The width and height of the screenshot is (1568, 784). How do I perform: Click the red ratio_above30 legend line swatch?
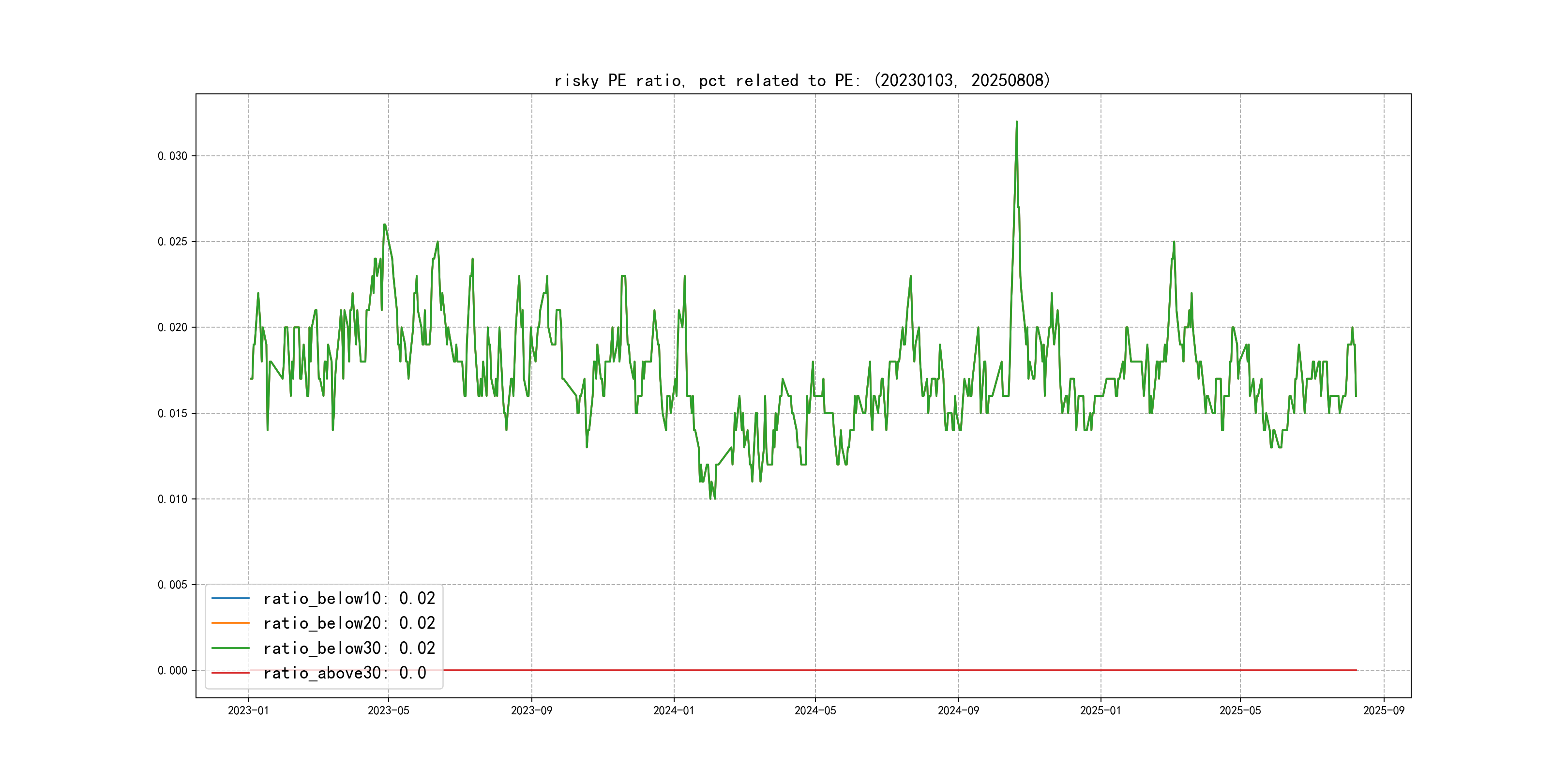(230, 673)
